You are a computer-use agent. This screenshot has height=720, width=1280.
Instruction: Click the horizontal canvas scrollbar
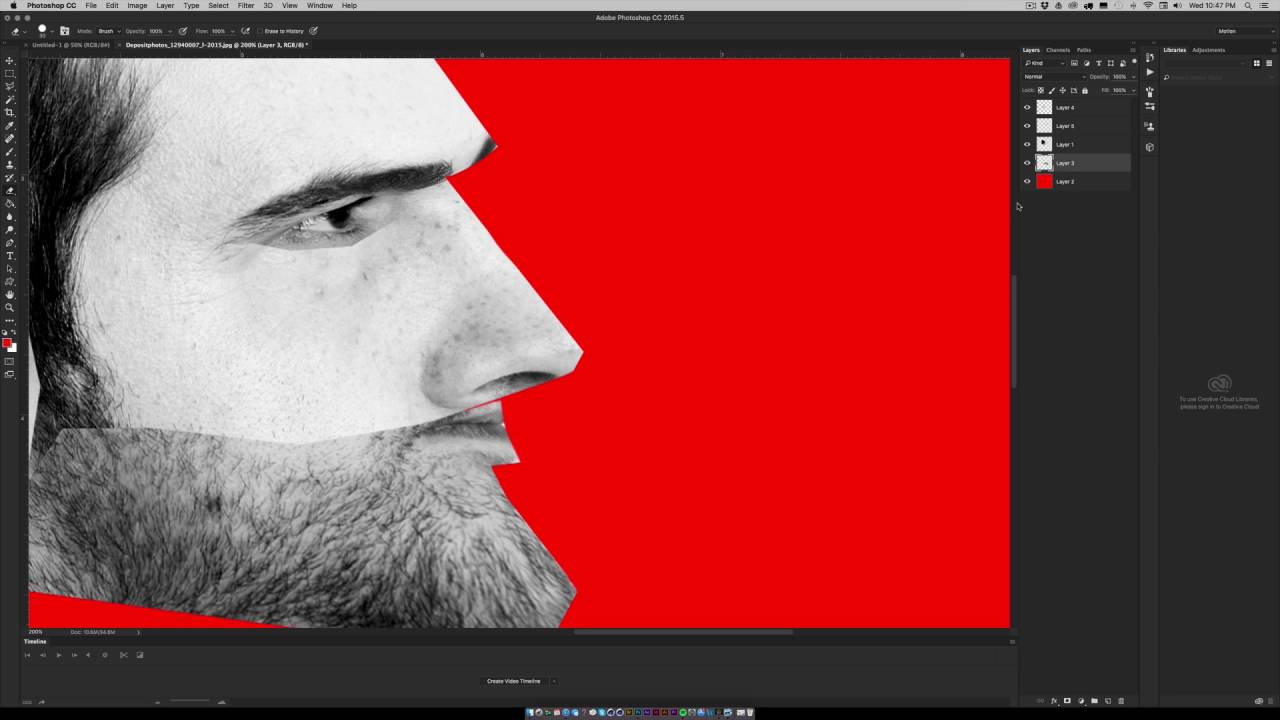[683, 632]
